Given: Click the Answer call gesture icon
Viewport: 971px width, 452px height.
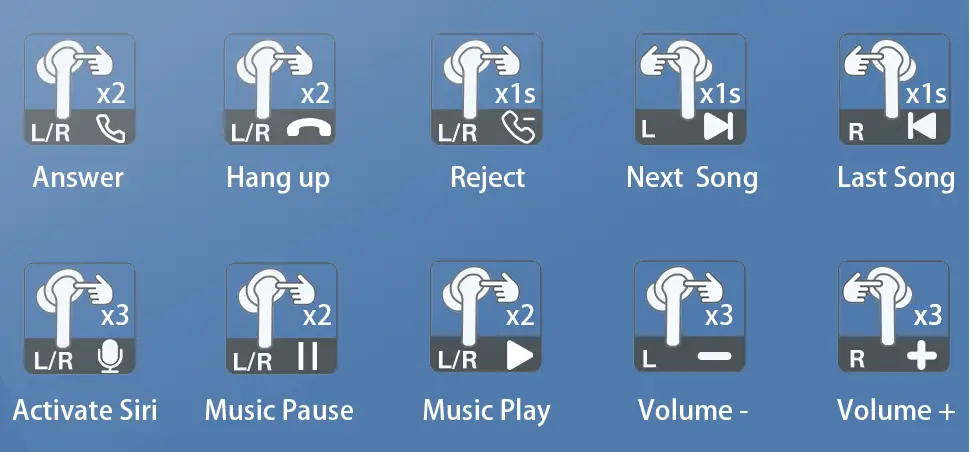Looking at the screenshot, I should pos(79,90).
